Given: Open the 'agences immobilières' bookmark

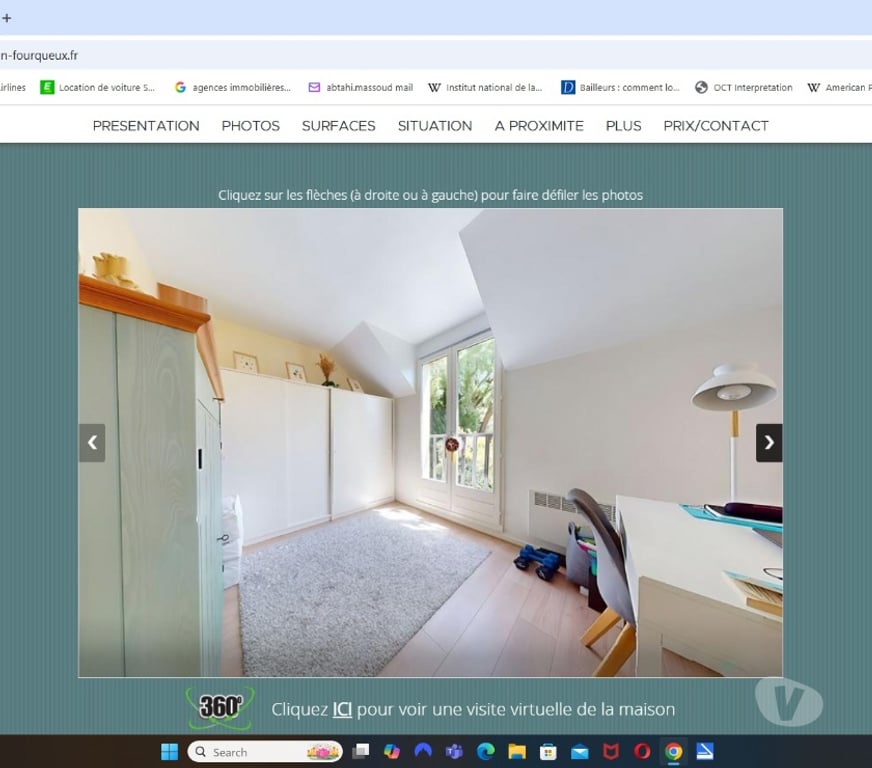Looking at the screenshot, I should click(x=233, y=88).
